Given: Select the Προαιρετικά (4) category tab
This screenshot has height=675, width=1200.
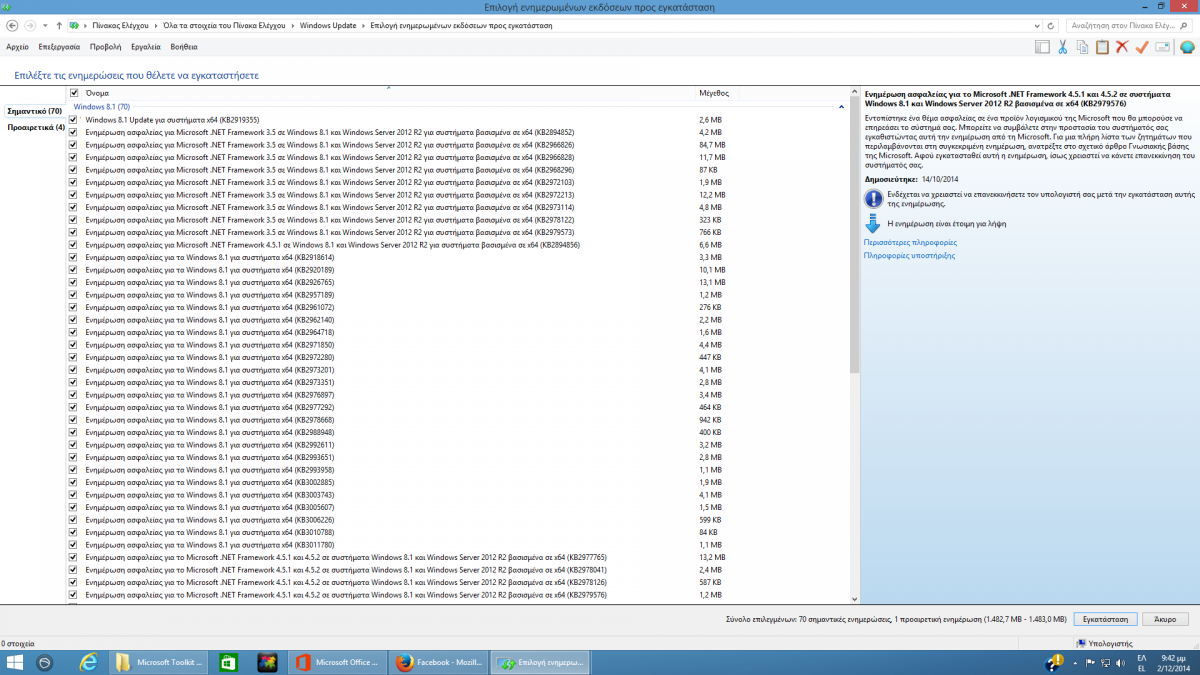Looking at the screenshot, I should (x=36, y=127).
